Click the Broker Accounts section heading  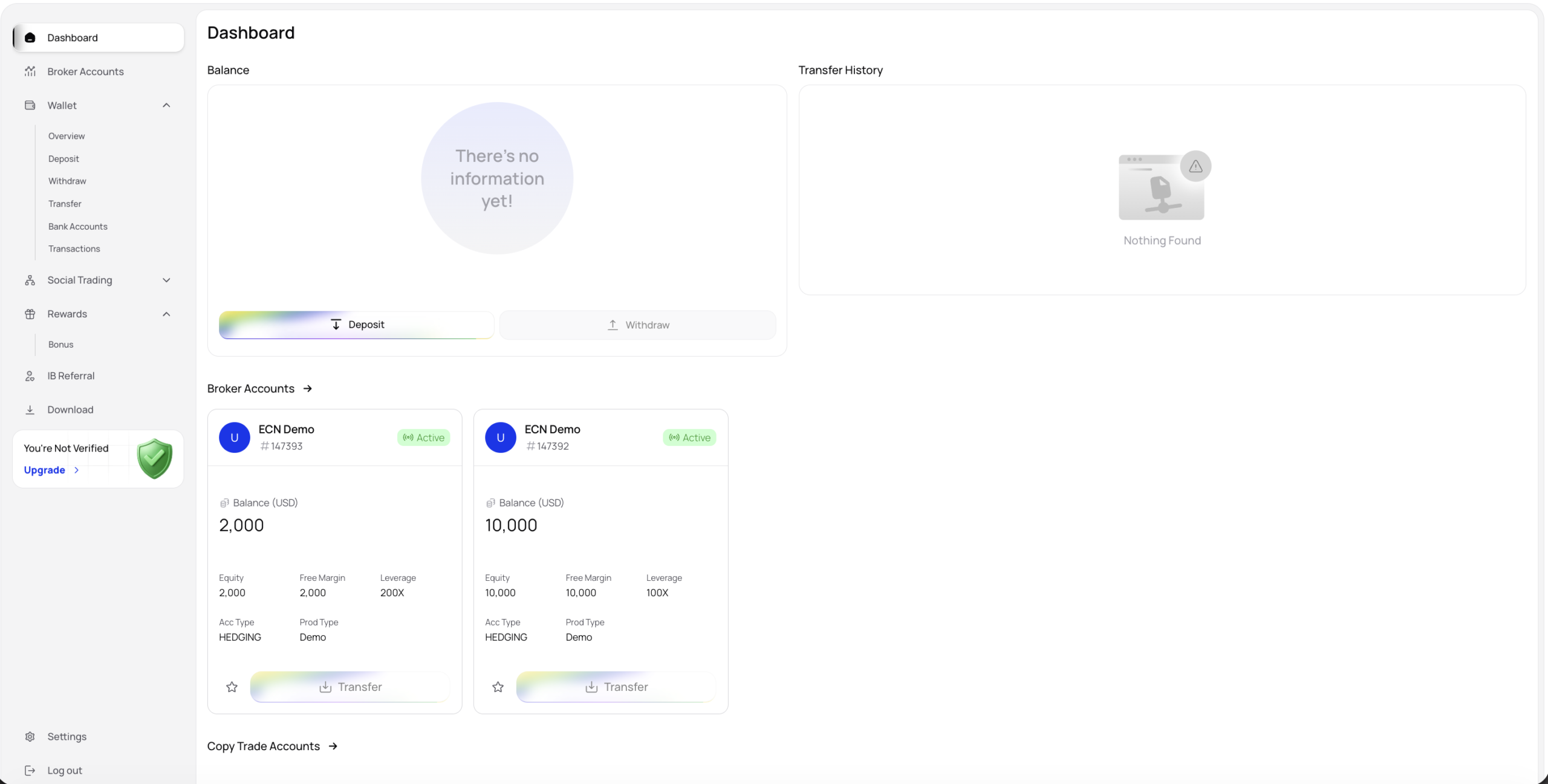(x=251, y=389)
